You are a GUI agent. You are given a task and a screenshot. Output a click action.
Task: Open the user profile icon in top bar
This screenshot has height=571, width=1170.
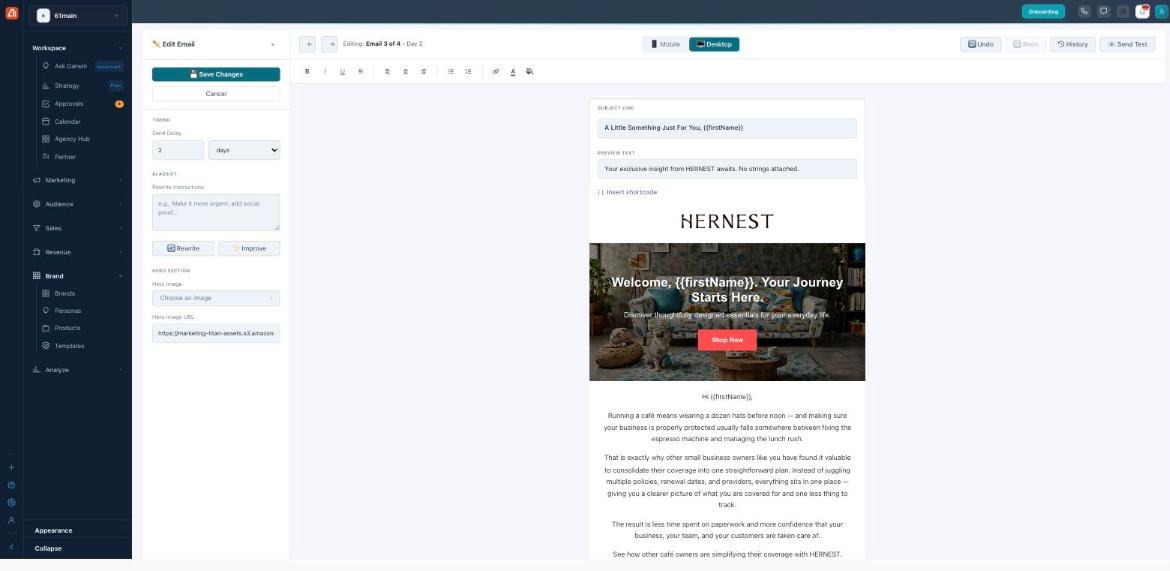tap(1160, 11)
